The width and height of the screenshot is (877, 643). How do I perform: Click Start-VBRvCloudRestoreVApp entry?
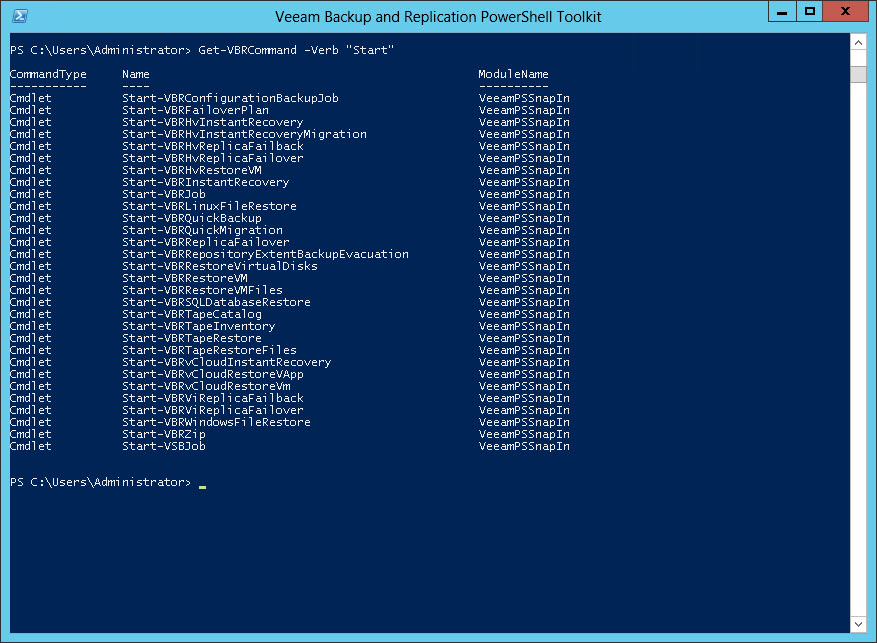tap(213, 375)
